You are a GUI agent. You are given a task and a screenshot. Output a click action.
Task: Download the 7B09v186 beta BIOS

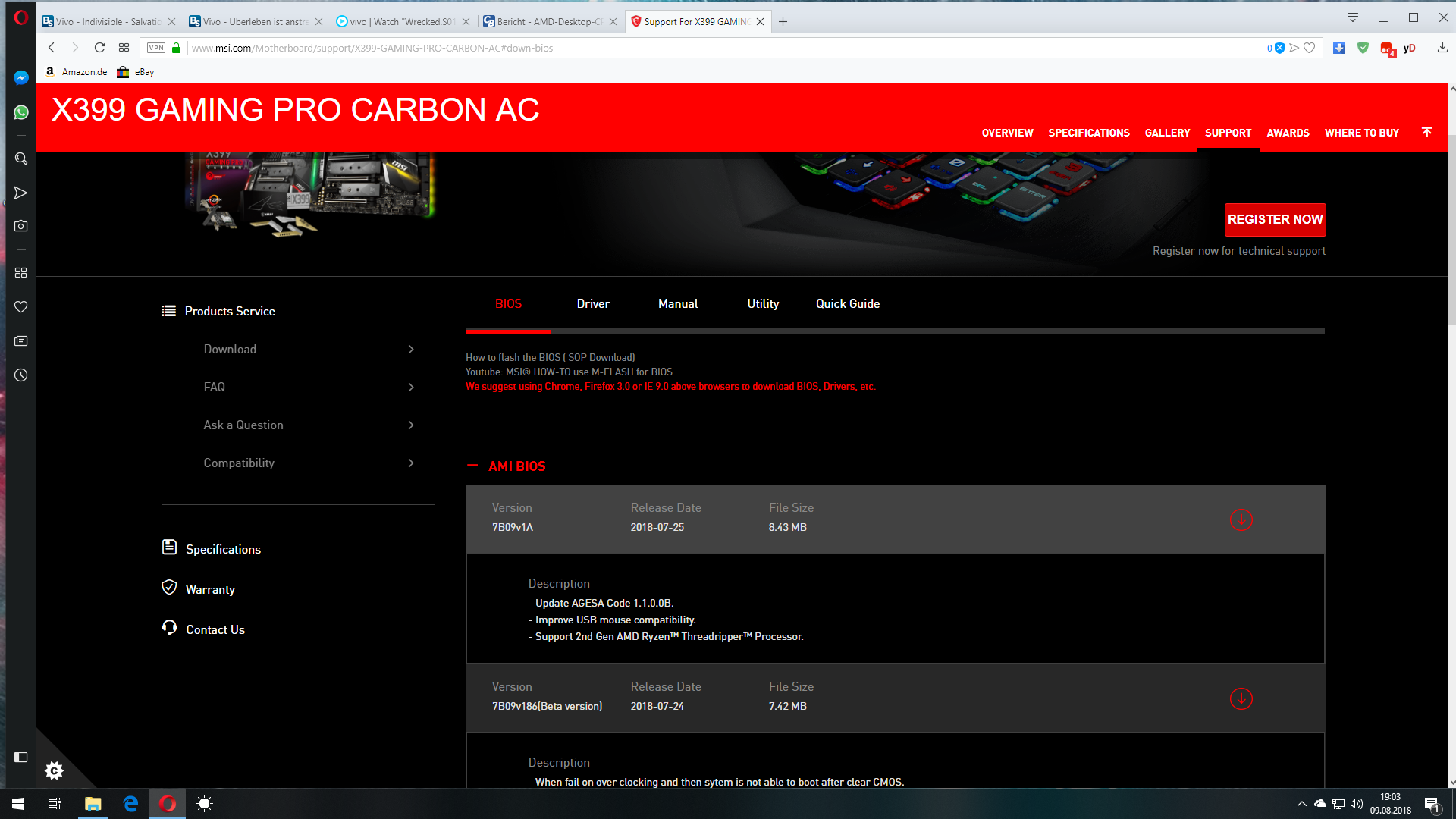[x=1241, y=699]
